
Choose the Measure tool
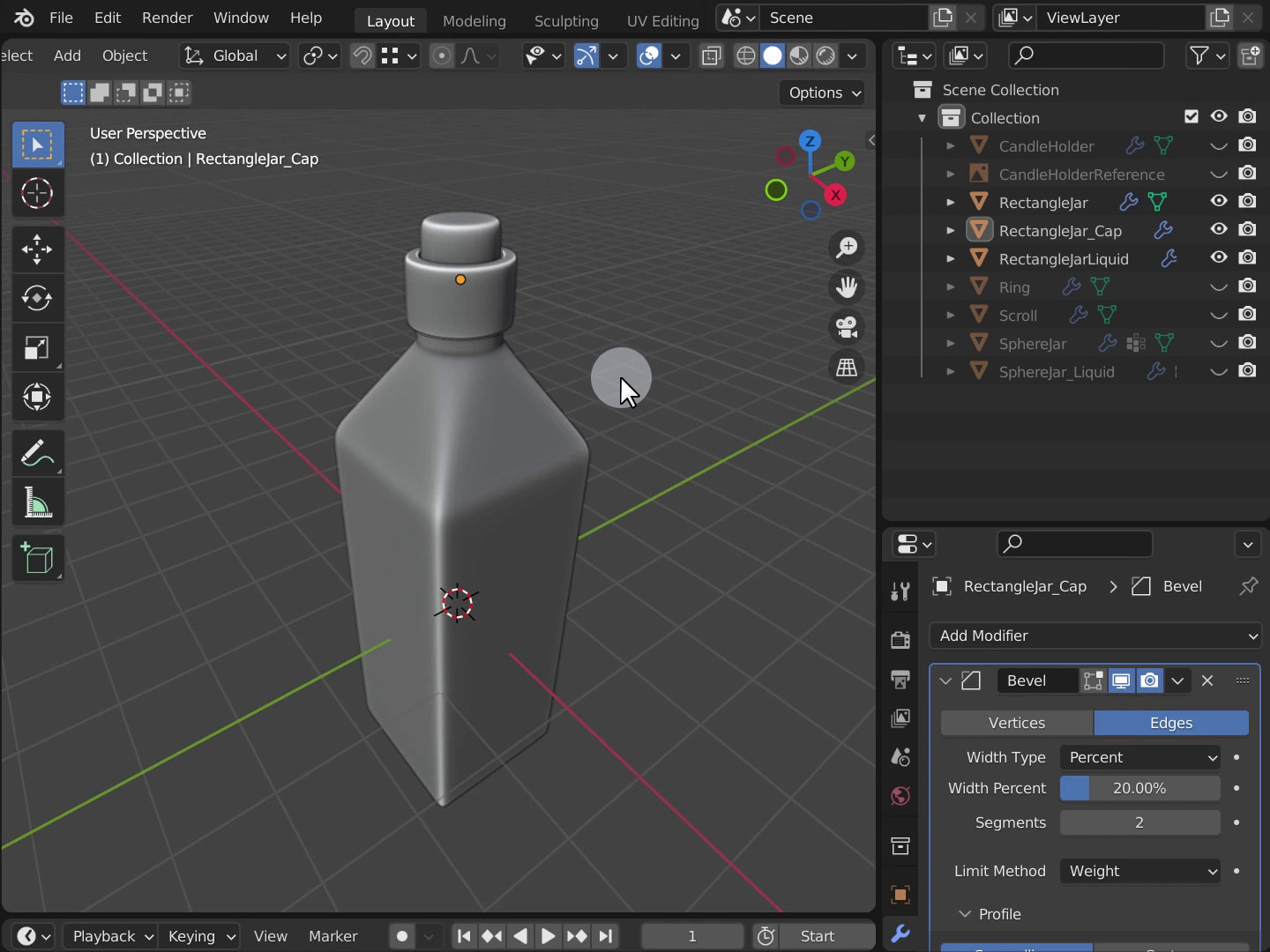click(37, 504)
